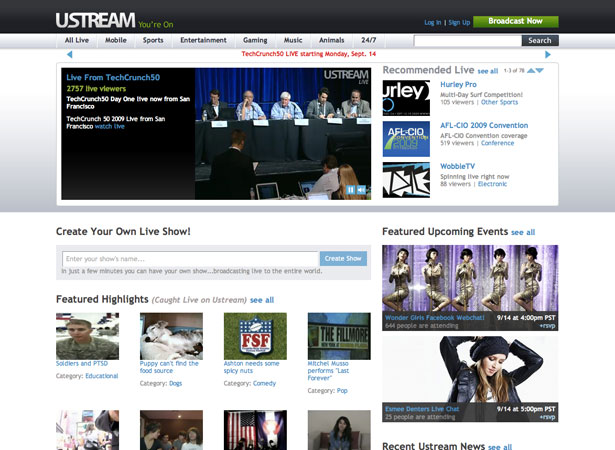Click the Sign Up link

(x=459, y=23)
